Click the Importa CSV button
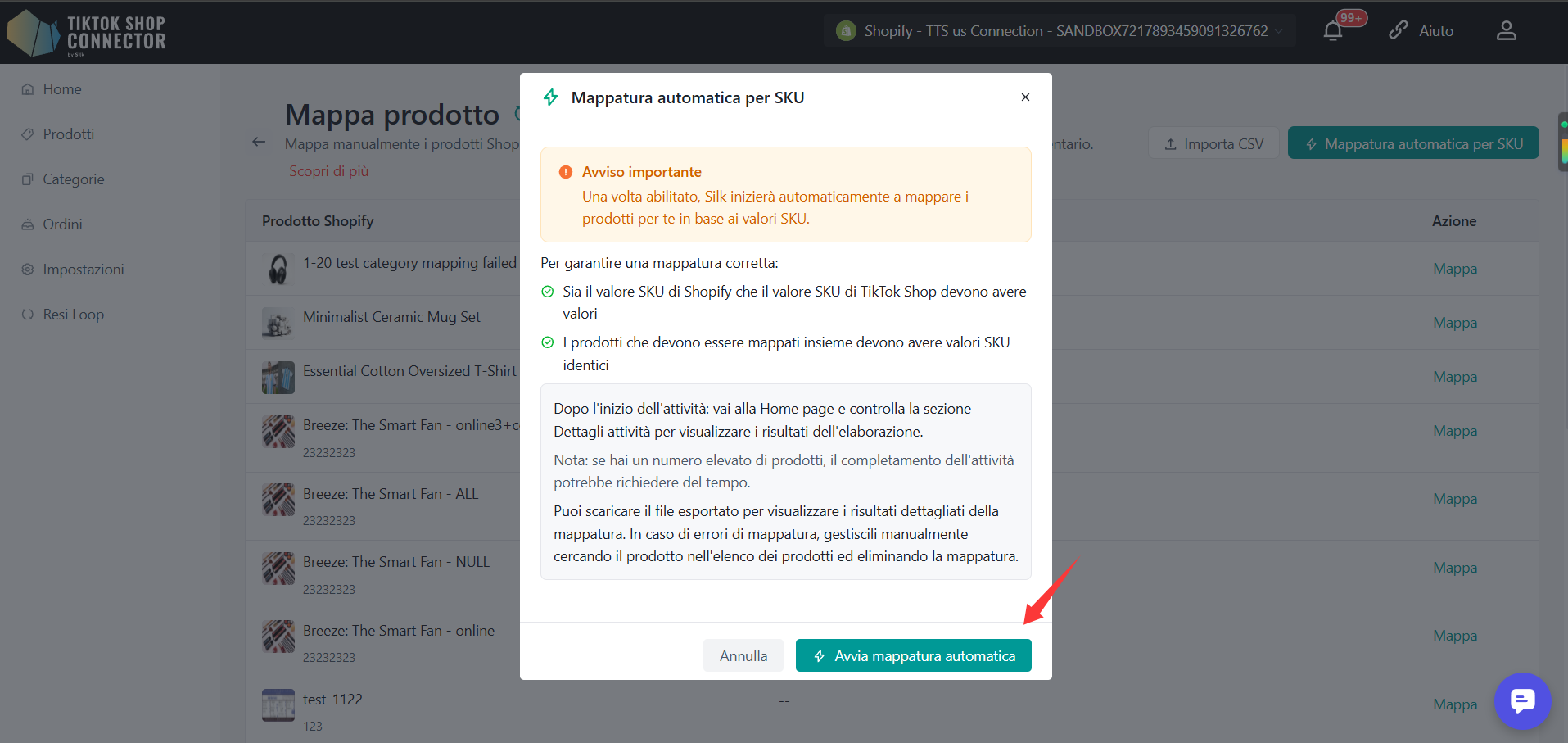This screenshot has height=743, width=1568. pyautogui.click(x=1213, y=143)
